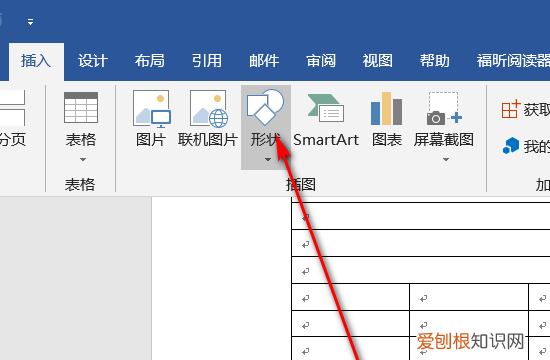Expand the 表格 dropdown arrow
550x360 pixels.
pos(83,160)
